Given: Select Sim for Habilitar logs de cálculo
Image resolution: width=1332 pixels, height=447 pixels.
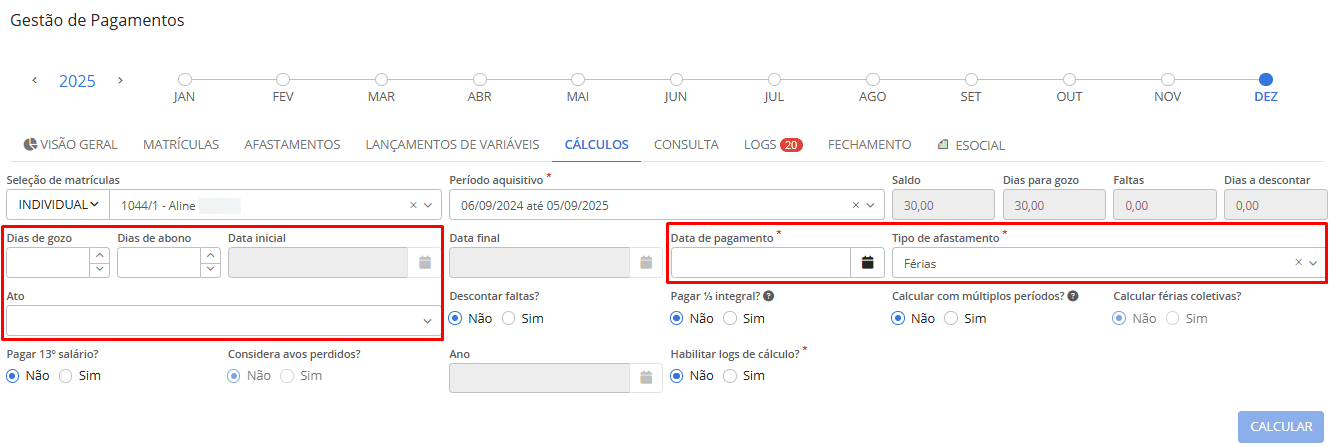Looking at the screenshot, I should tap(730, 376).
